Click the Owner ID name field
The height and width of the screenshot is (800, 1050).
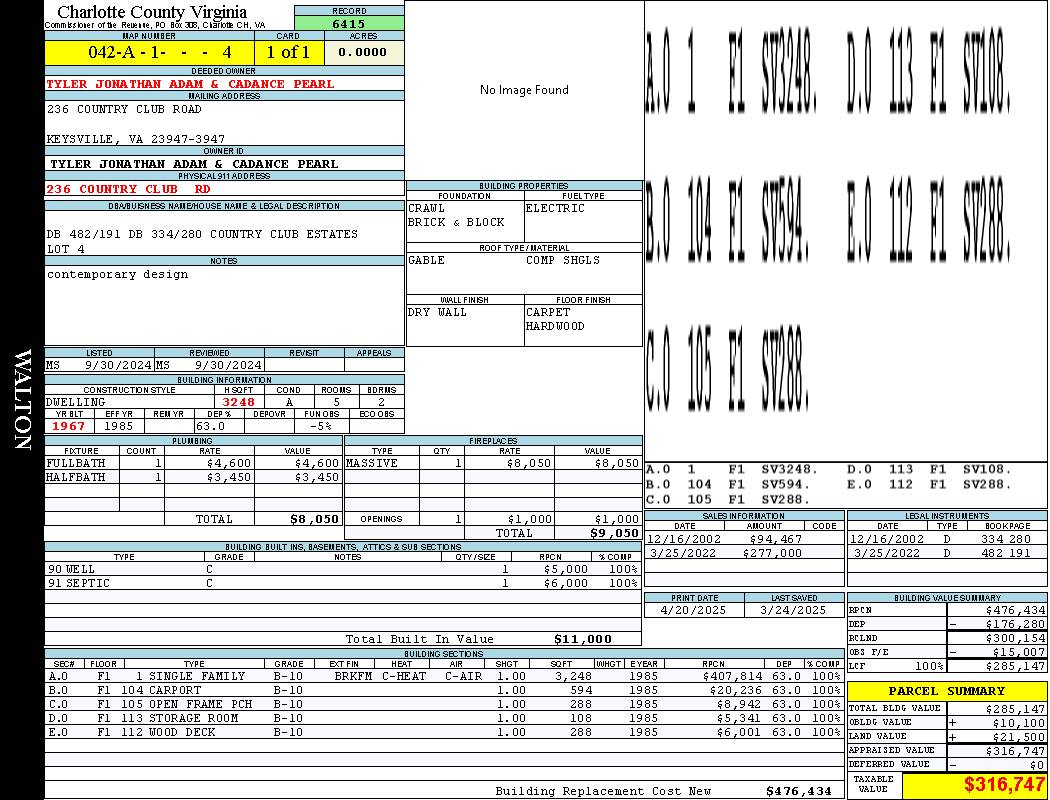click(x=194, y=164)
